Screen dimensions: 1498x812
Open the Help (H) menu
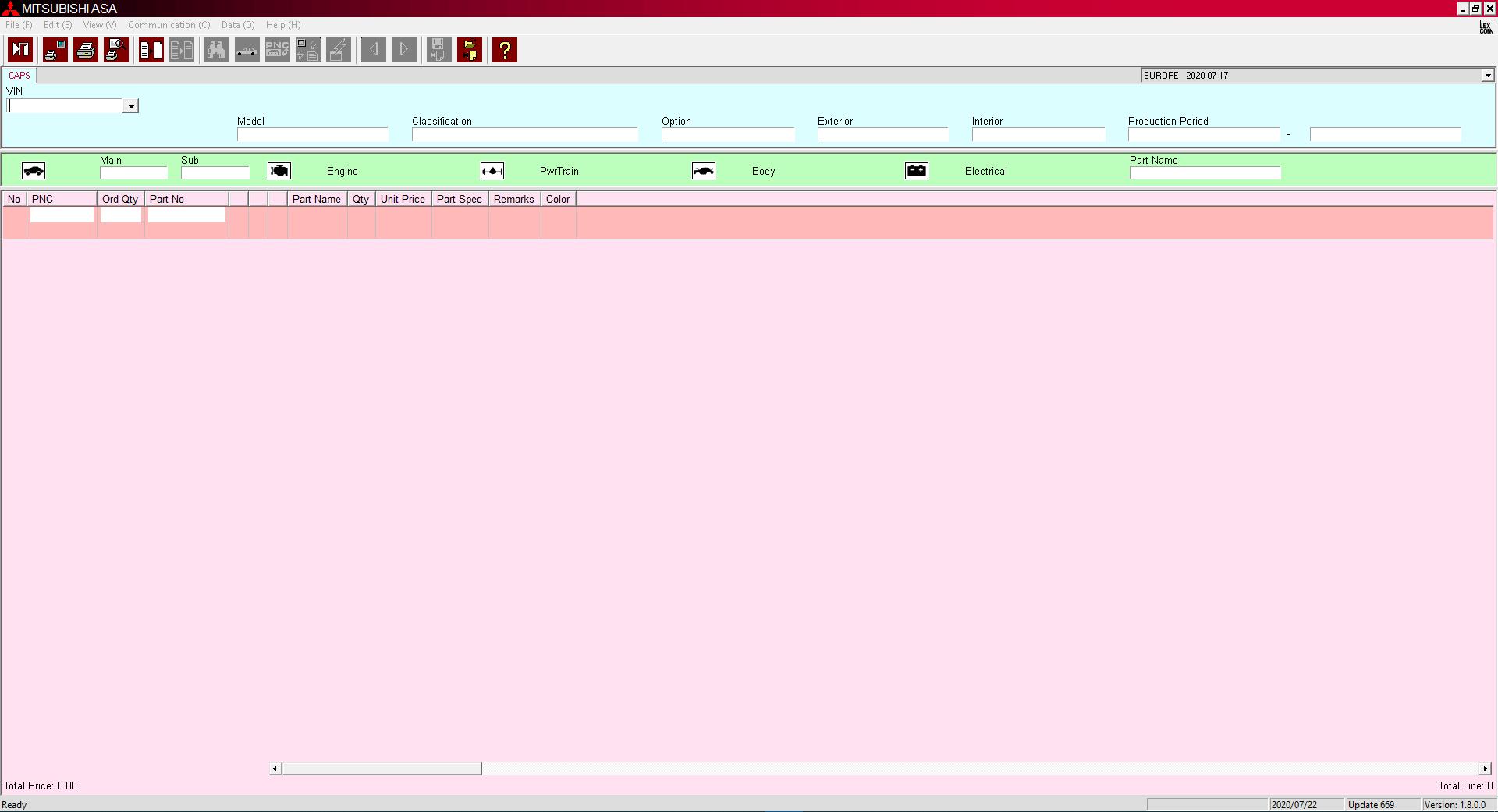click(283, 25)
